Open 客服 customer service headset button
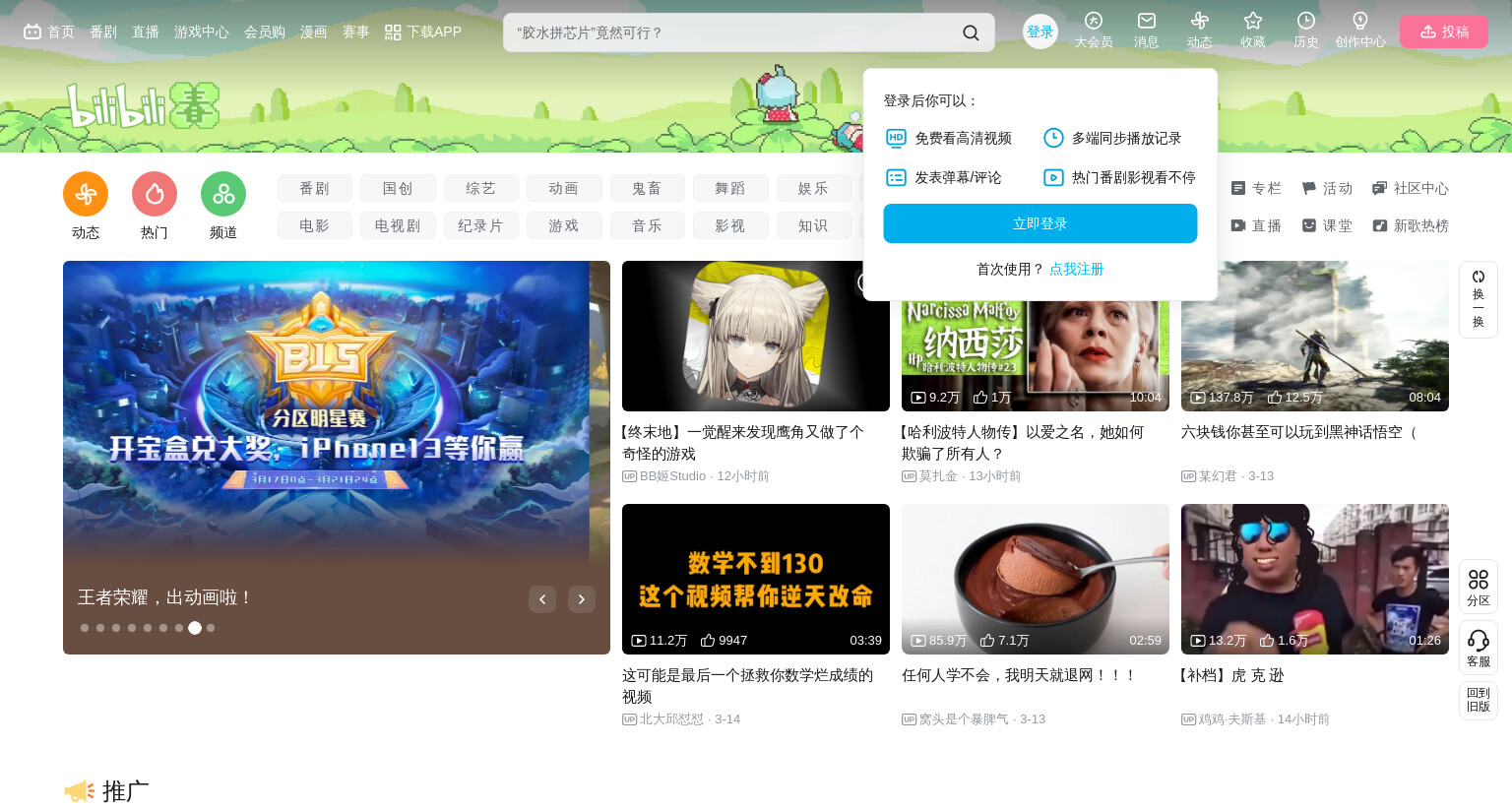The image size is (1512, 811). click(1479, 648)
